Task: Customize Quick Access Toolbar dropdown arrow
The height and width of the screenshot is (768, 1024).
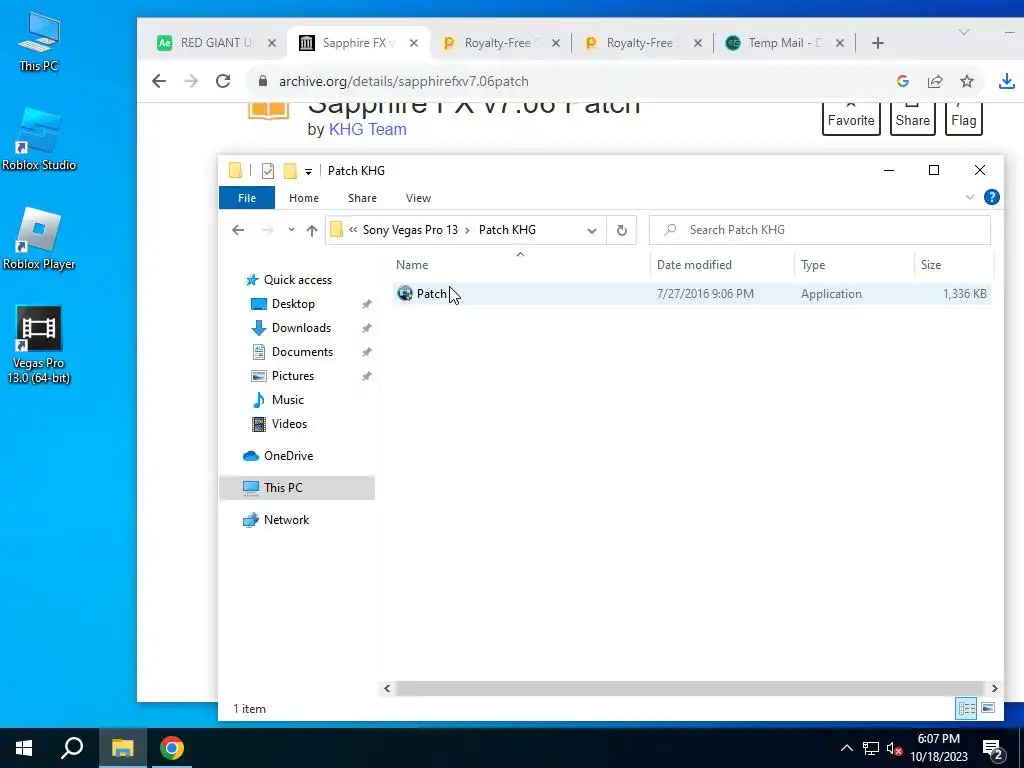Action: point(308,172)
